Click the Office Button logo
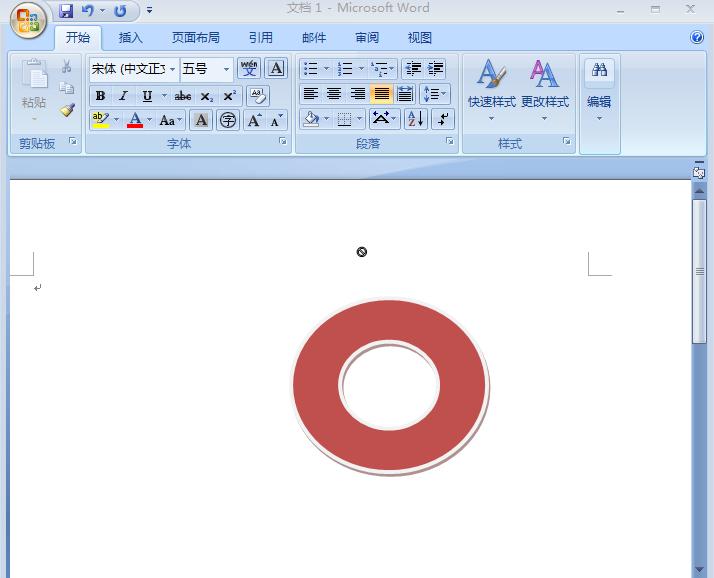 (x=27, y=21)
